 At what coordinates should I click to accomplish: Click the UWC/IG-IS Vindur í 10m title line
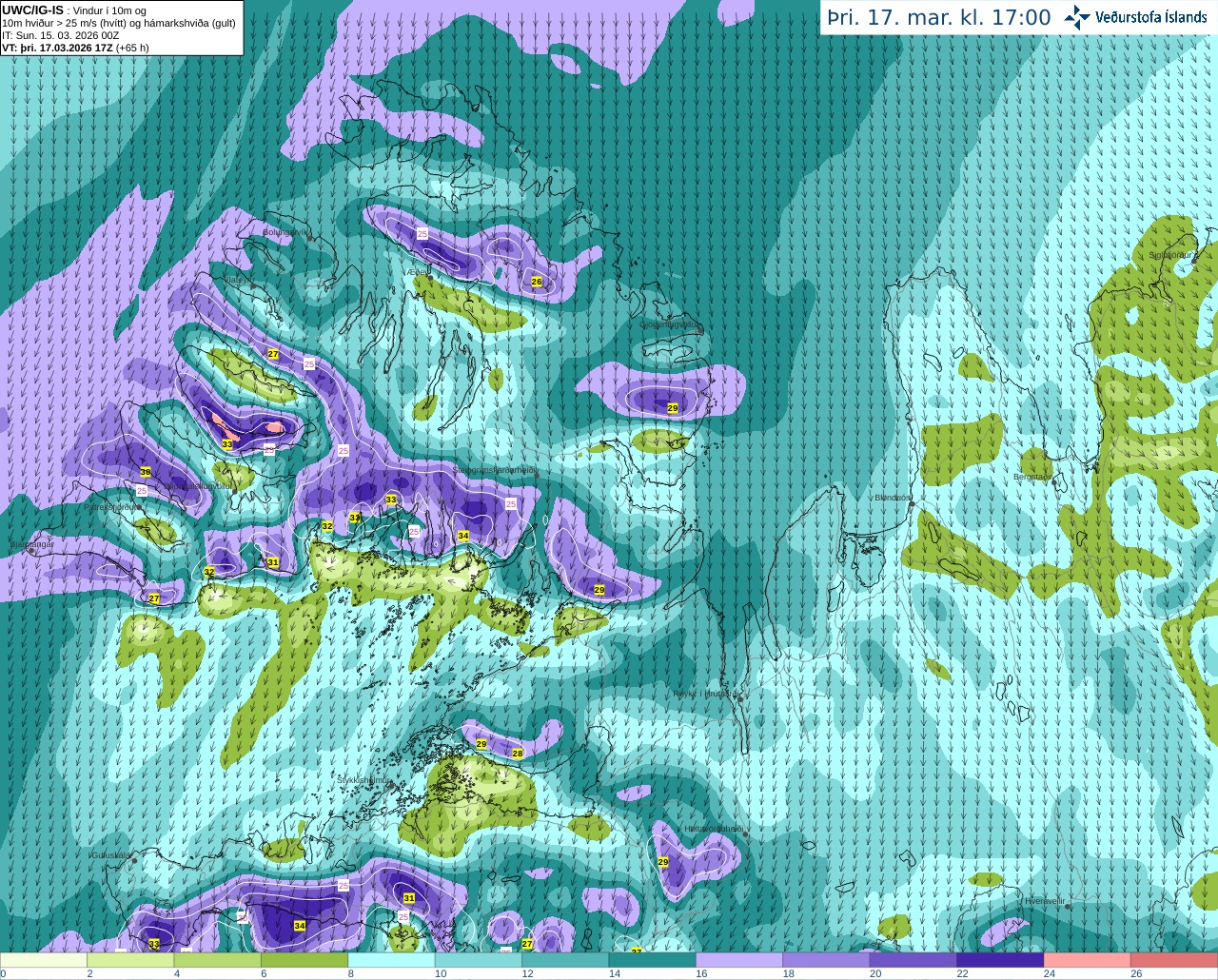(x=74, y=10)
